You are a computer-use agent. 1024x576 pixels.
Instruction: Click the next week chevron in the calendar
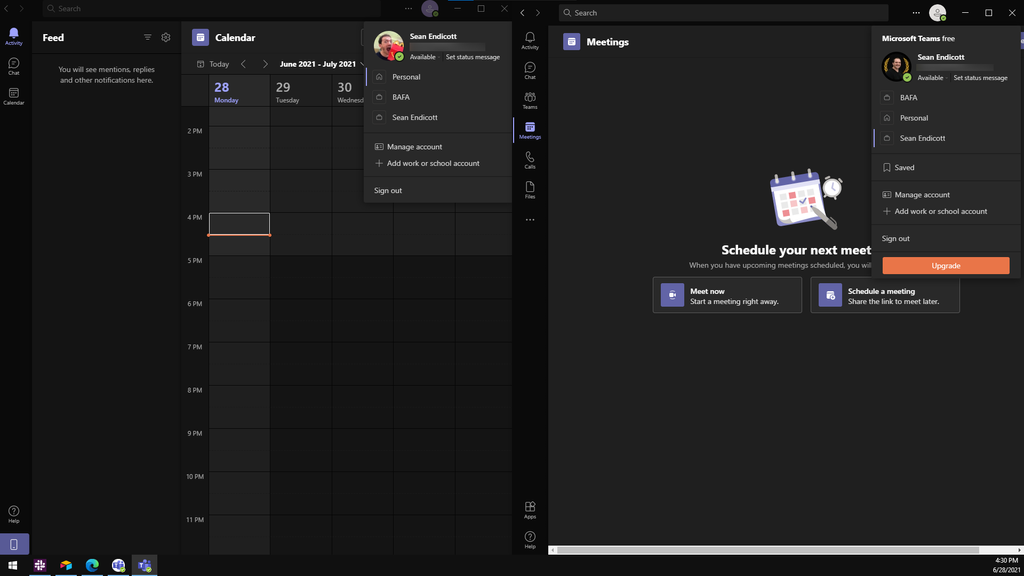(264, 62)
